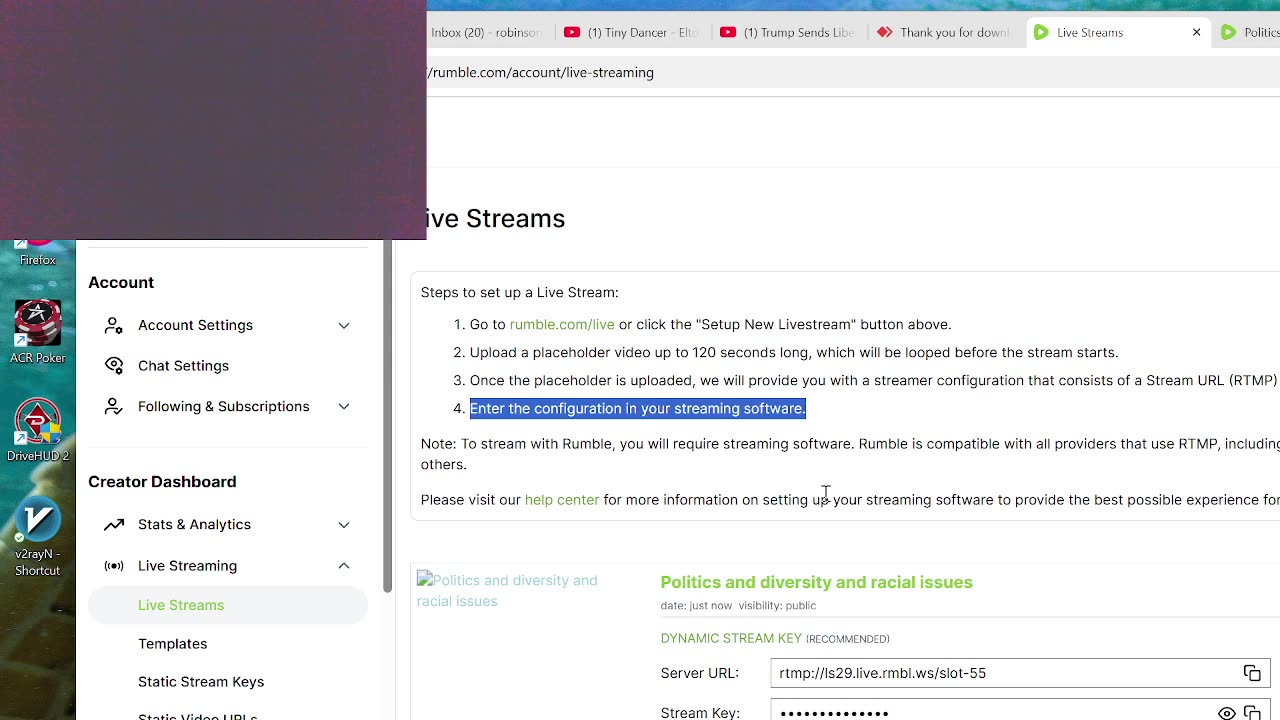Click the Live Streams page heading
The image size is (1280, 720).
coord(496,218)
